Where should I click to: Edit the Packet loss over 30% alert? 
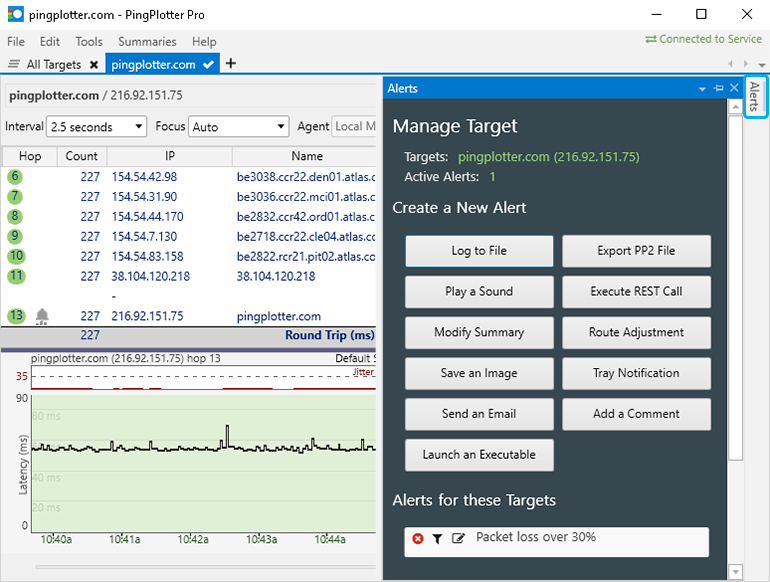pyautogui.click(x=458, y=539)
